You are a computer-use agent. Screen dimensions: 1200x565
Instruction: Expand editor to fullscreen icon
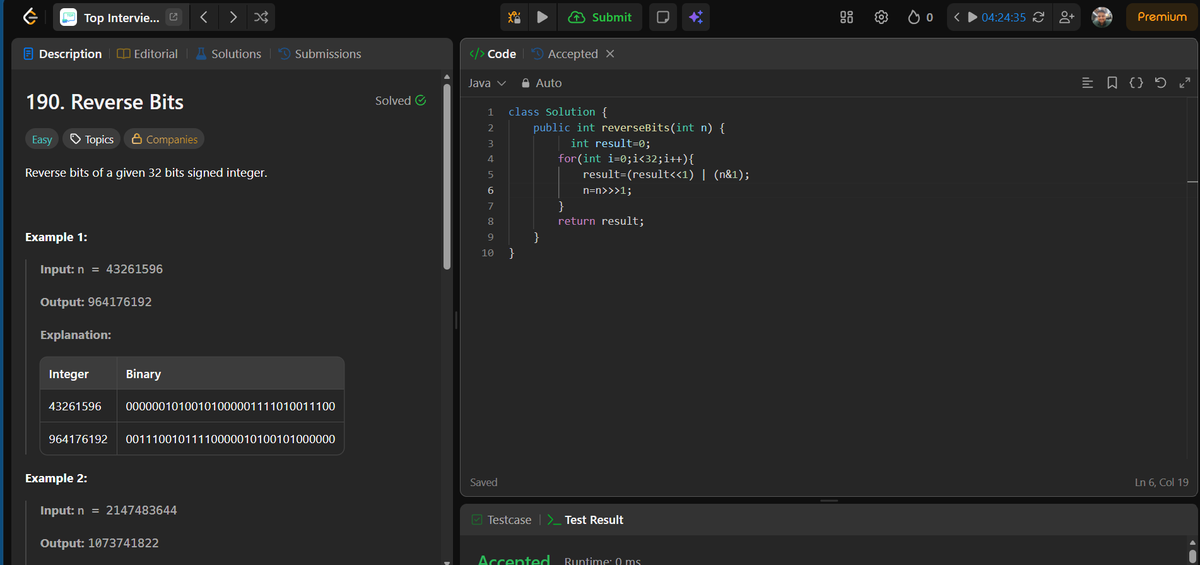click(x=1183, y=83)
